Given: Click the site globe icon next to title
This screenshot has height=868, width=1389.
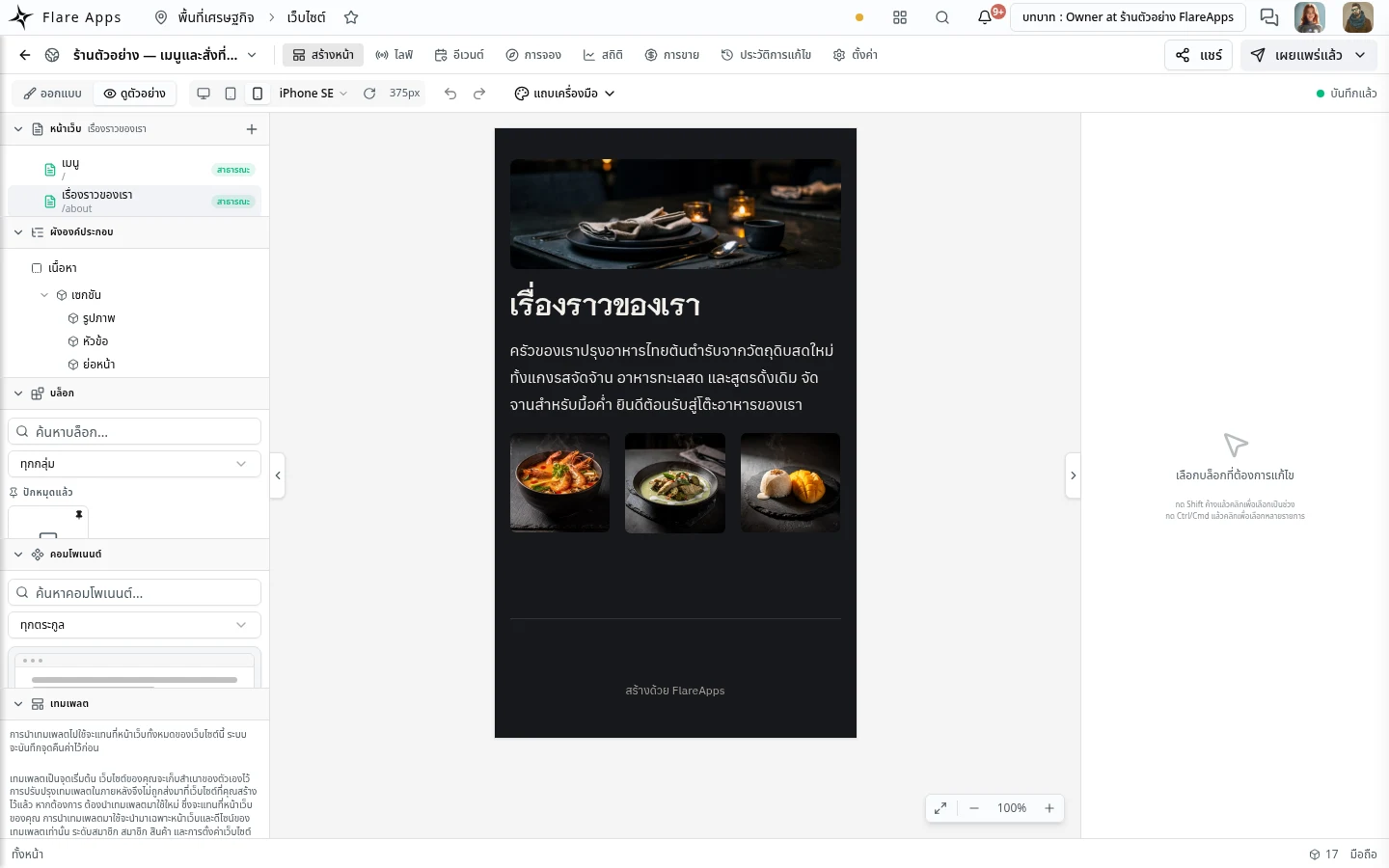Looking at the screenshot, I should point(53,55).
